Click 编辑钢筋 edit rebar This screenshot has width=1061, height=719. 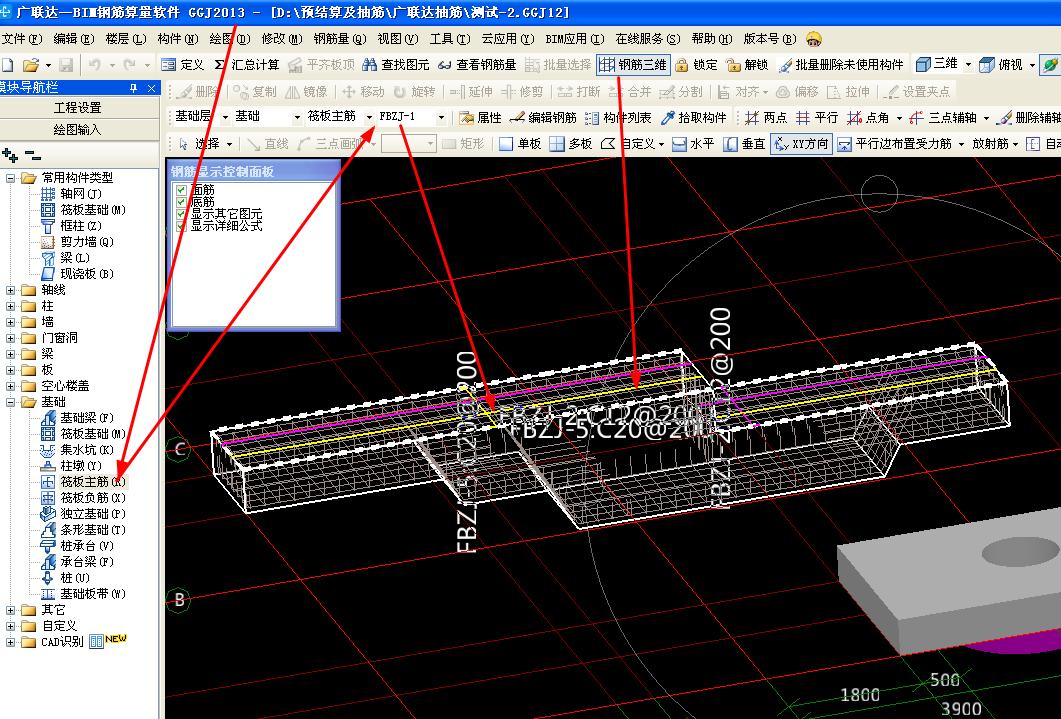pos(543,118)
